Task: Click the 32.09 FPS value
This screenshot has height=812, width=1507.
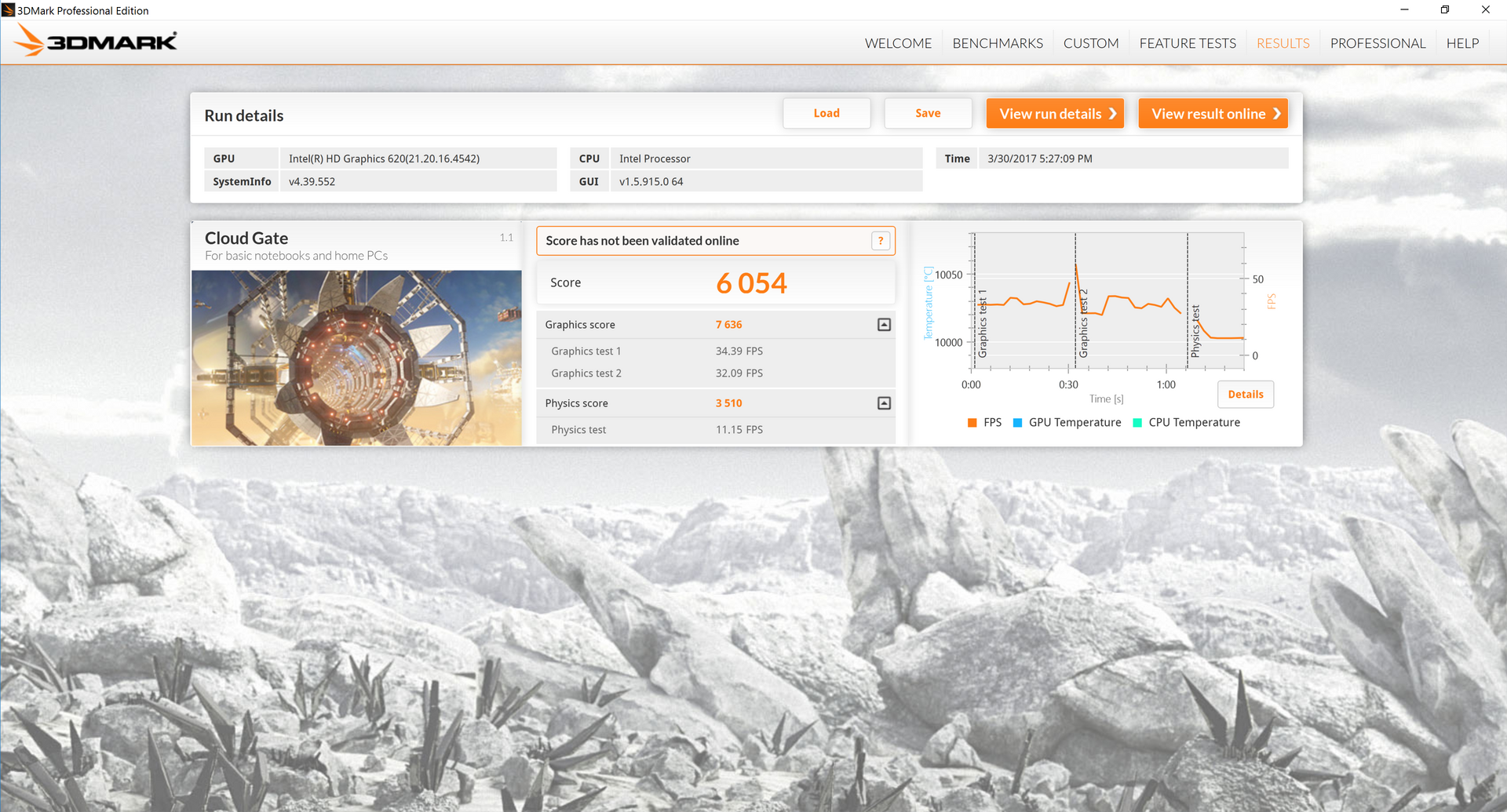Action: coord(739,373)
